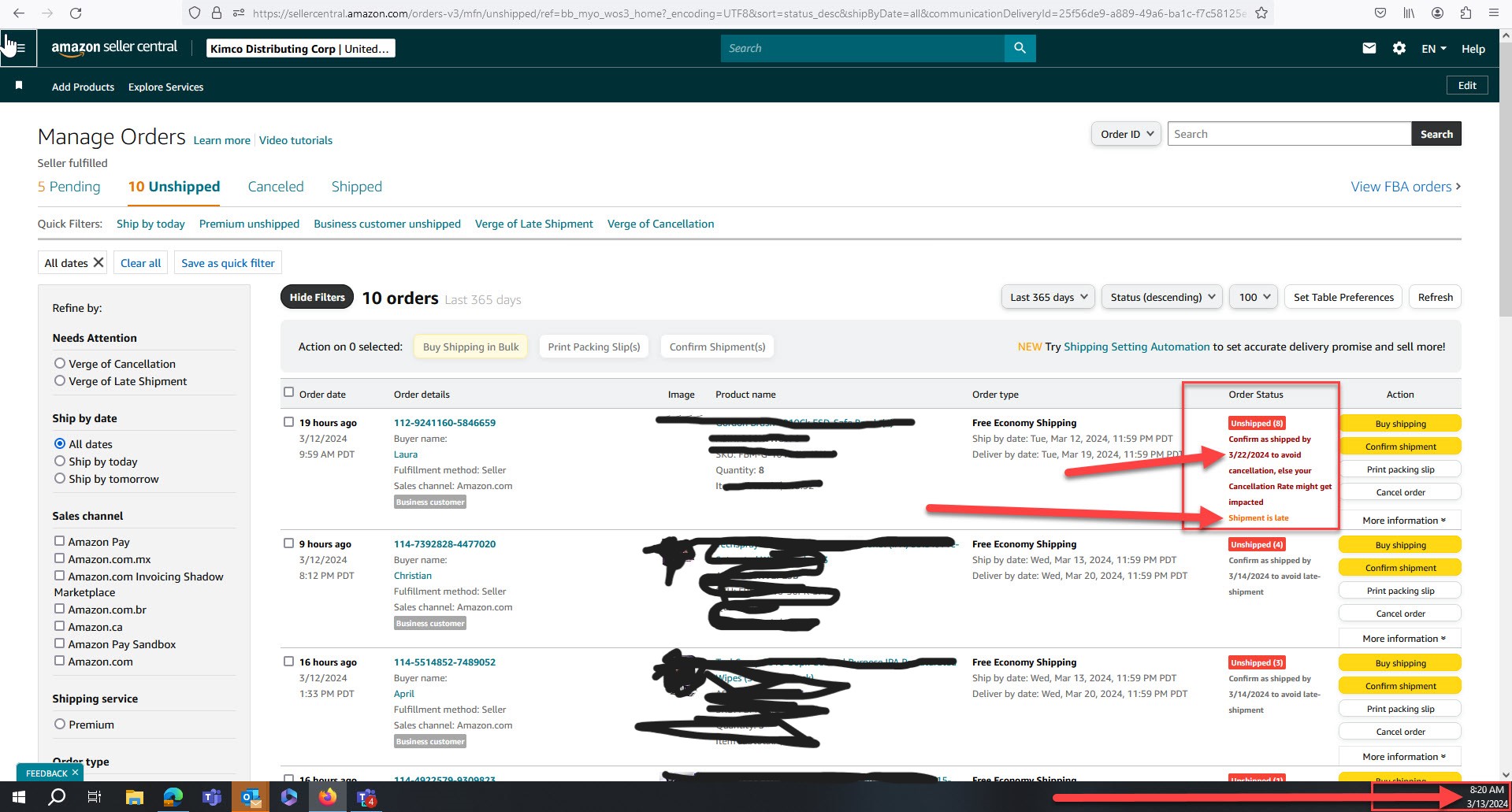
Task: Click the bookmark flag icon in navbar
Action: pyautogui.click(x=19, y=85)
